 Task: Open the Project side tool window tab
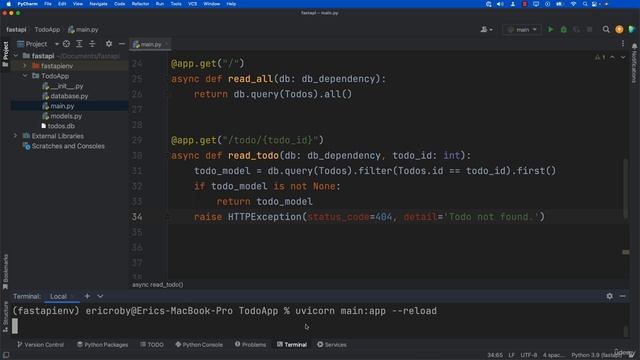pyautogui.click(x=5, y=54)
